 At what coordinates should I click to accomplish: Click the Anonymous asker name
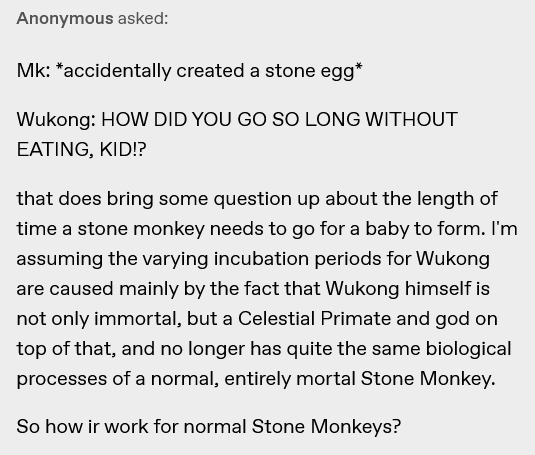[x=65, y=19]
